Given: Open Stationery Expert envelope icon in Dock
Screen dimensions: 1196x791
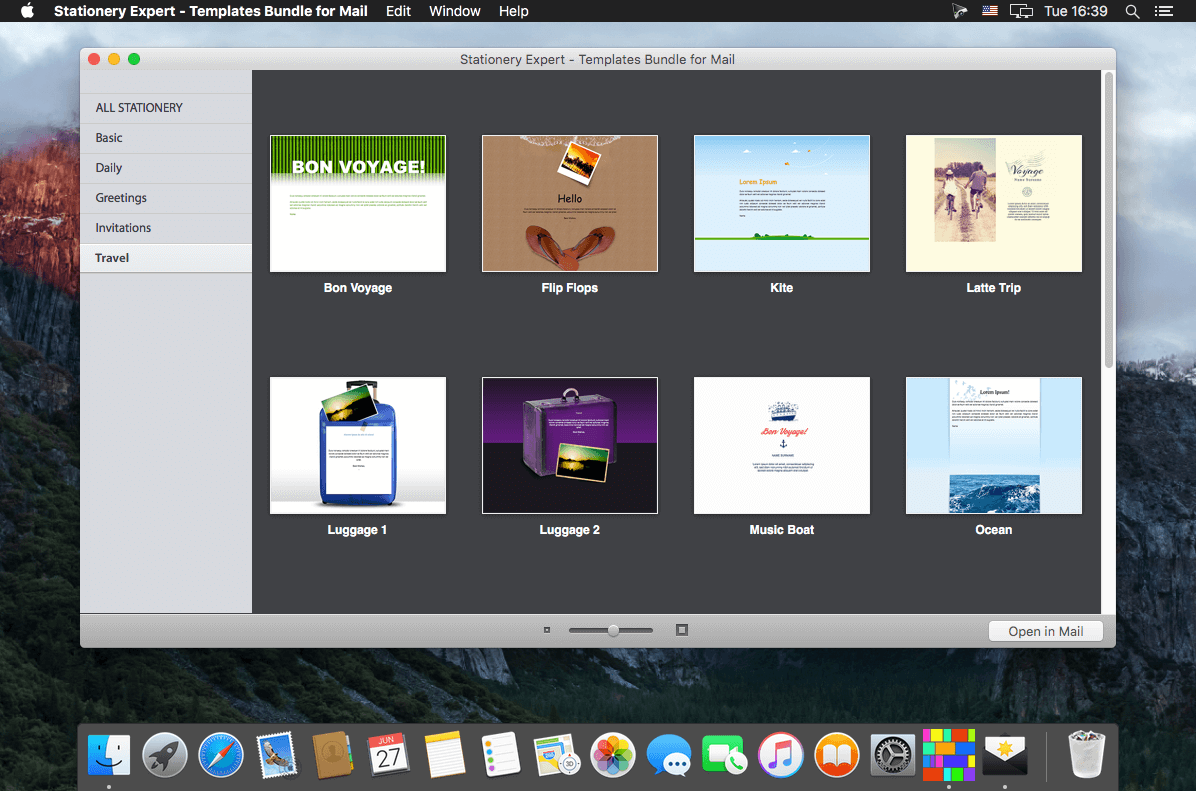Looking at the screenshot, I should point(1005,755).
